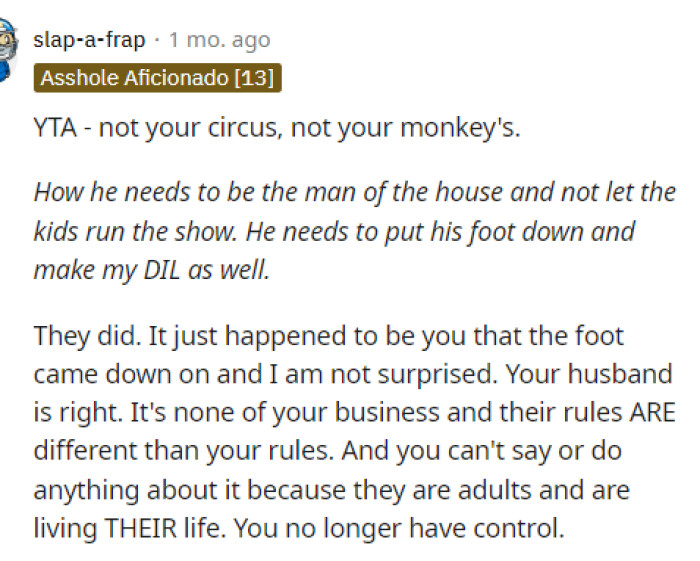Click the dot separator after username

point(158,40)
